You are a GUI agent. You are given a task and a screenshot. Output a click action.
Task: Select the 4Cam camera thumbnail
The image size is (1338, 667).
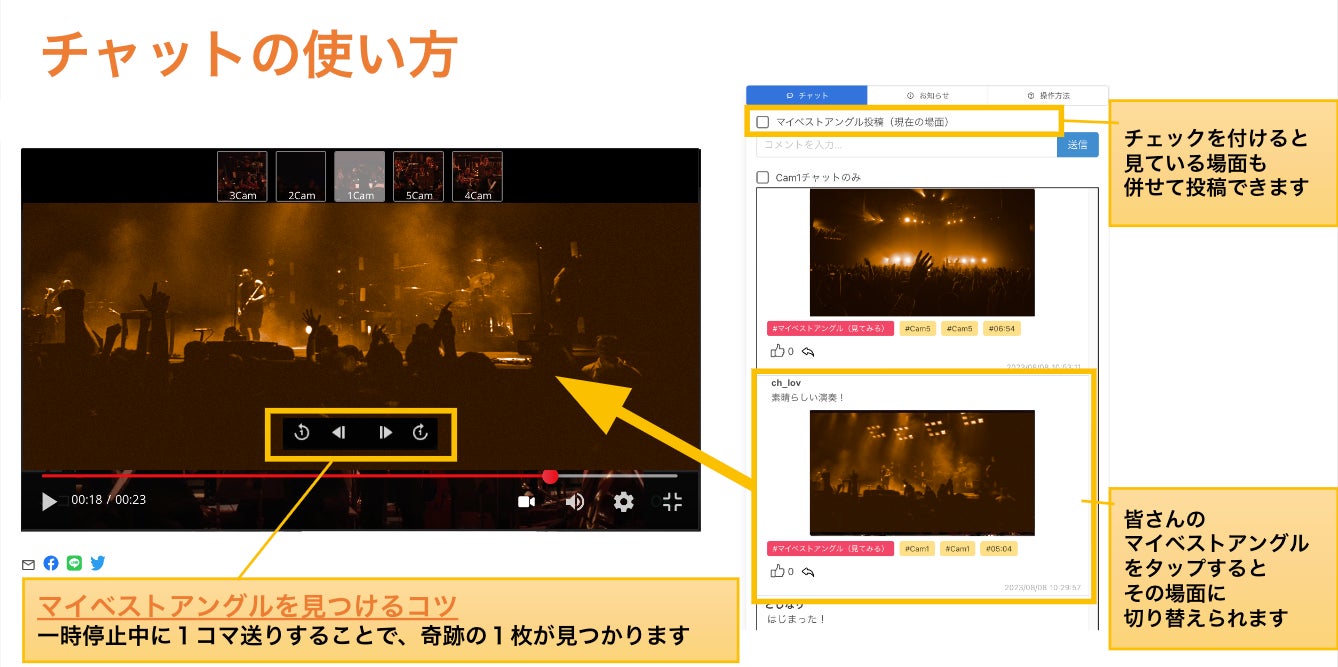click(477, 176)
